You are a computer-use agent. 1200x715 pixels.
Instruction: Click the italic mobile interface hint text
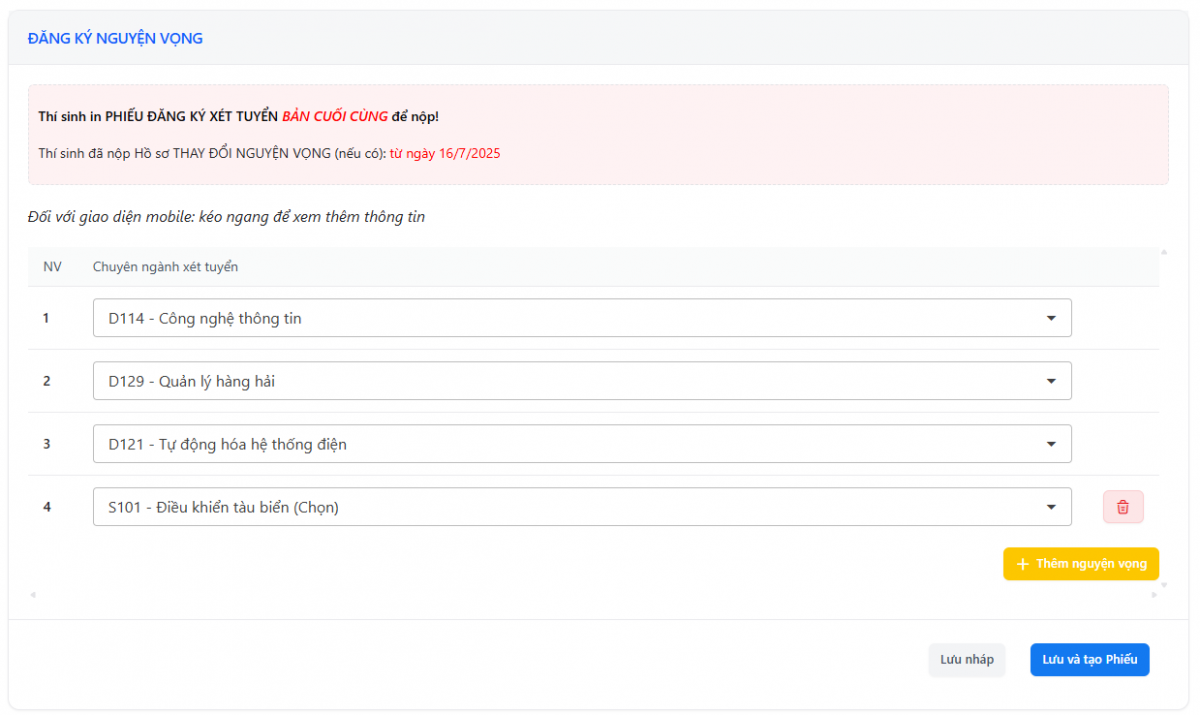(227, 217)
